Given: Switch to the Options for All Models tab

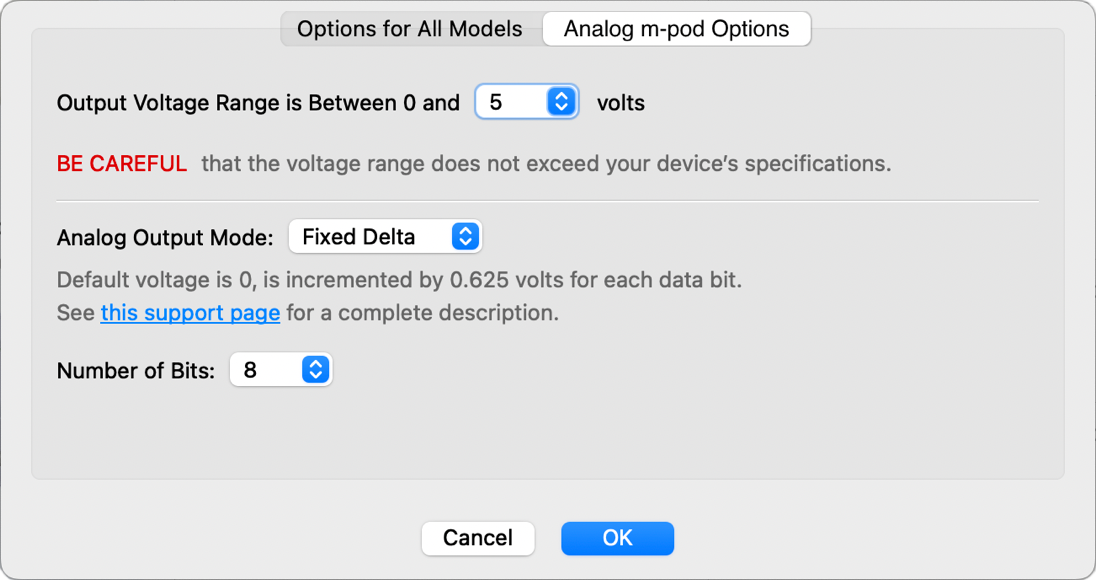Looking at the screenshot, I should click(410, 28).
